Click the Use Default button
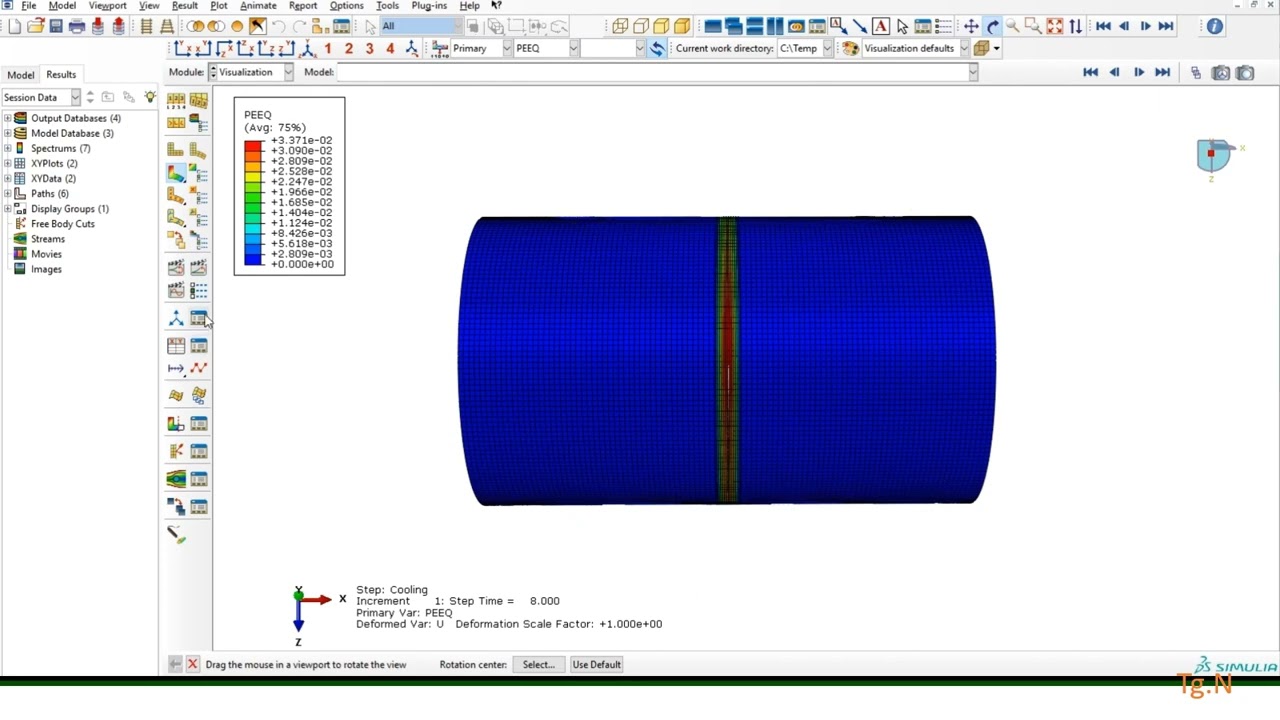This screenshot has height=720, width=1280. [x=596, y=664]
